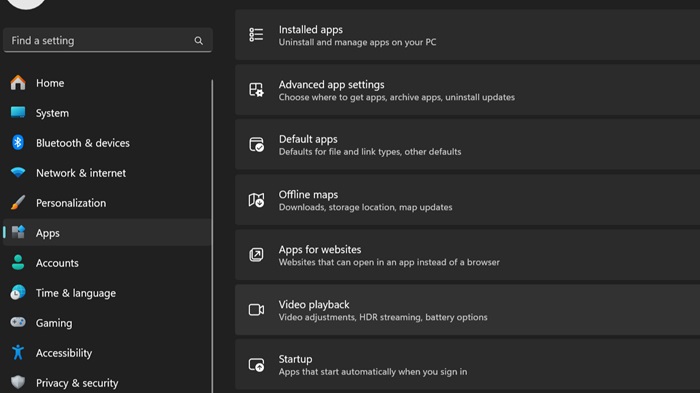Open Startup apps settings

(467, 365)
